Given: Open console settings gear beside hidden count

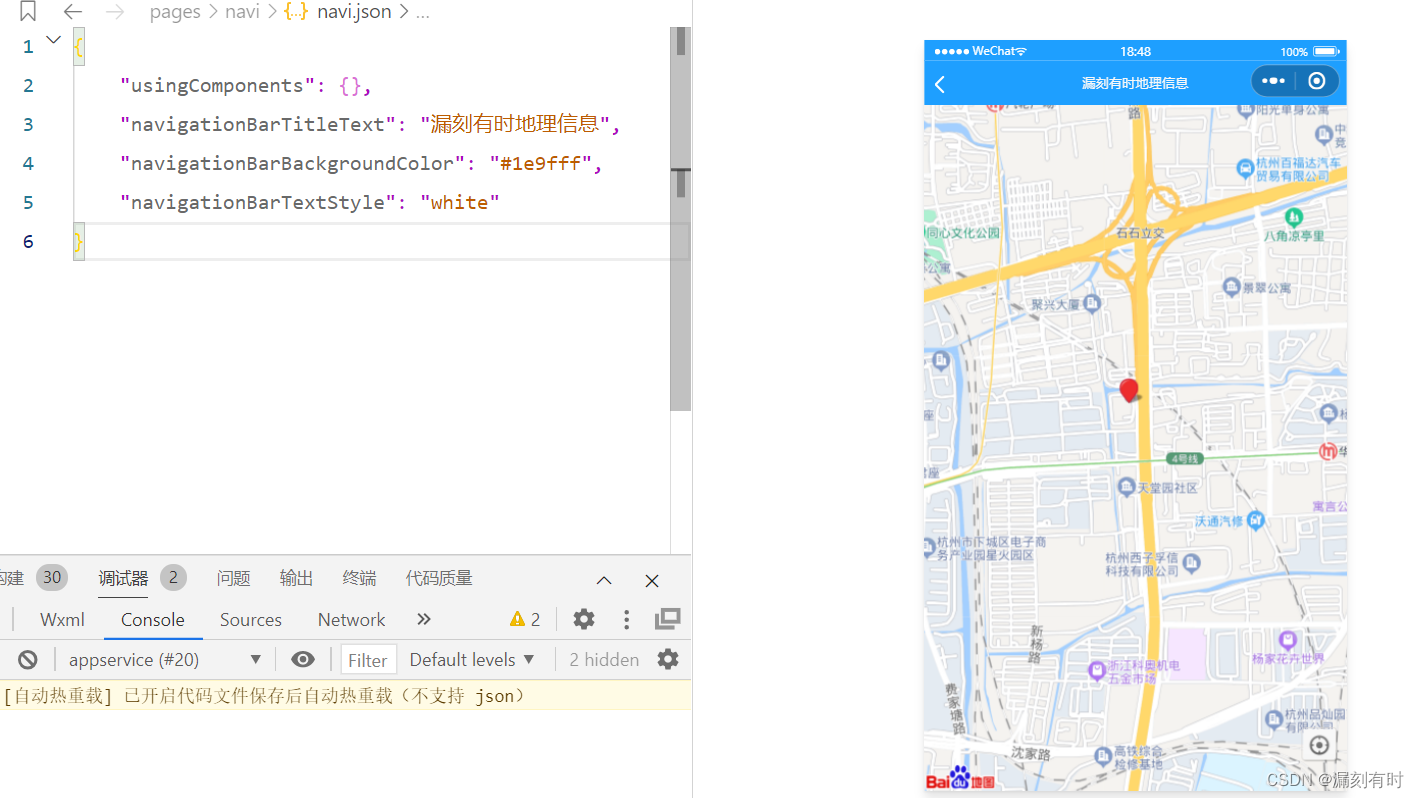Looking at the screenshot, I should (x=668, y=659).
